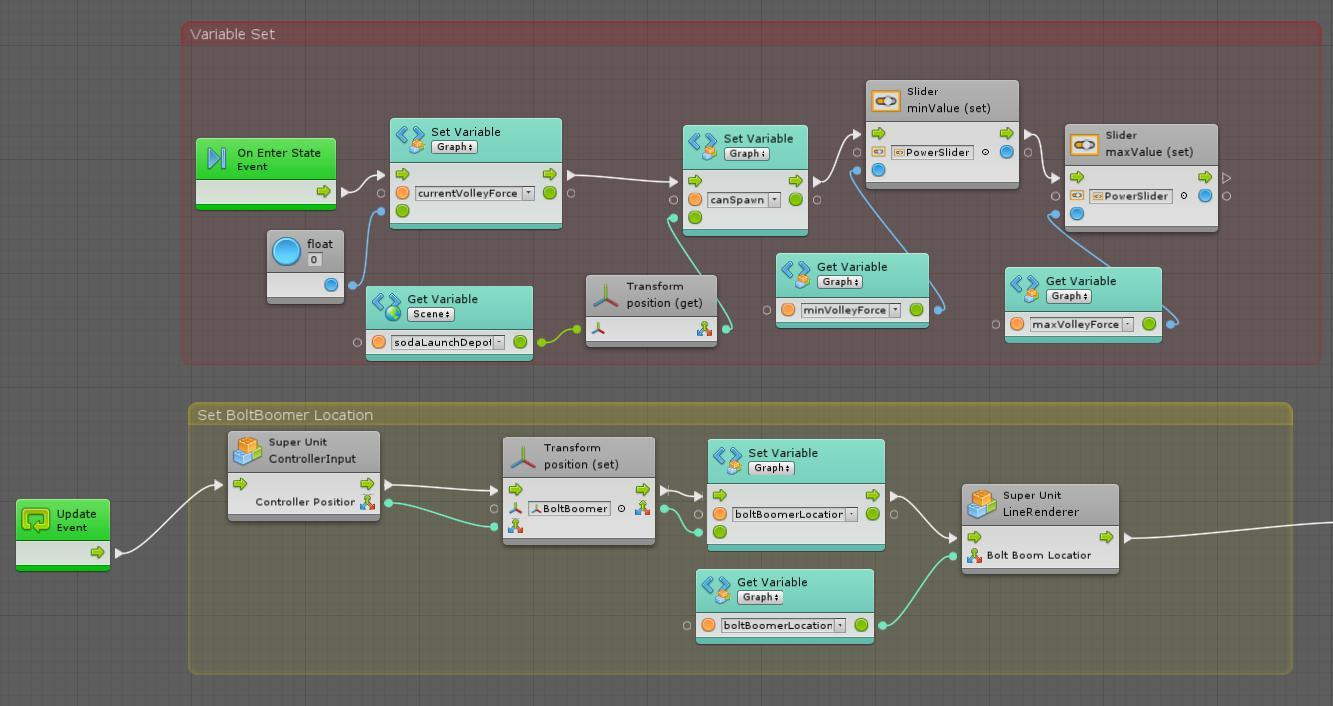Open Graph kind dropdown on maxVolleyForce node
Screen dimensions: 1333x706
(x=1068, y=296)
